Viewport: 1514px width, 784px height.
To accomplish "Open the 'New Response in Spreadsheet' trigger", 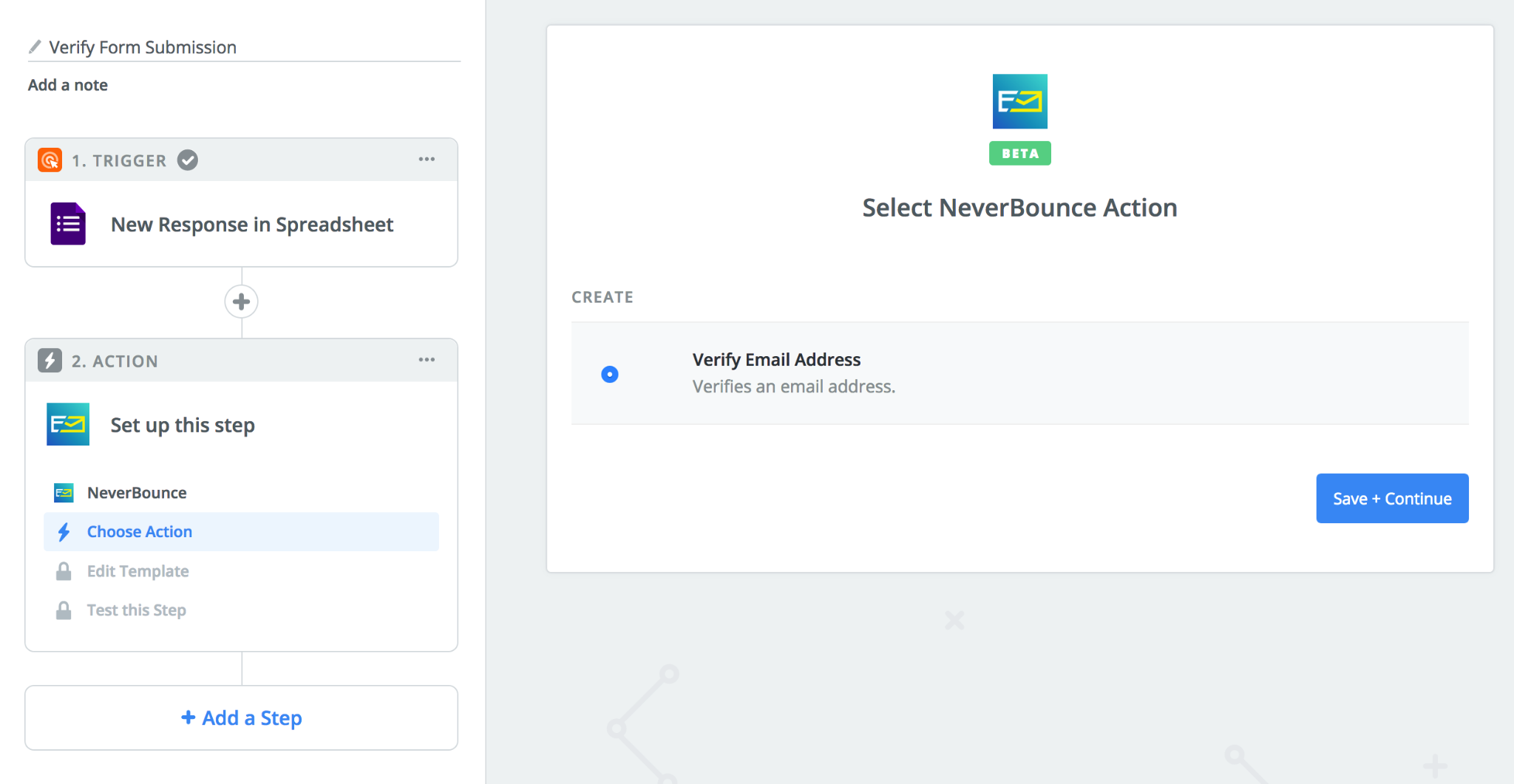I will (x=241, y=224).
